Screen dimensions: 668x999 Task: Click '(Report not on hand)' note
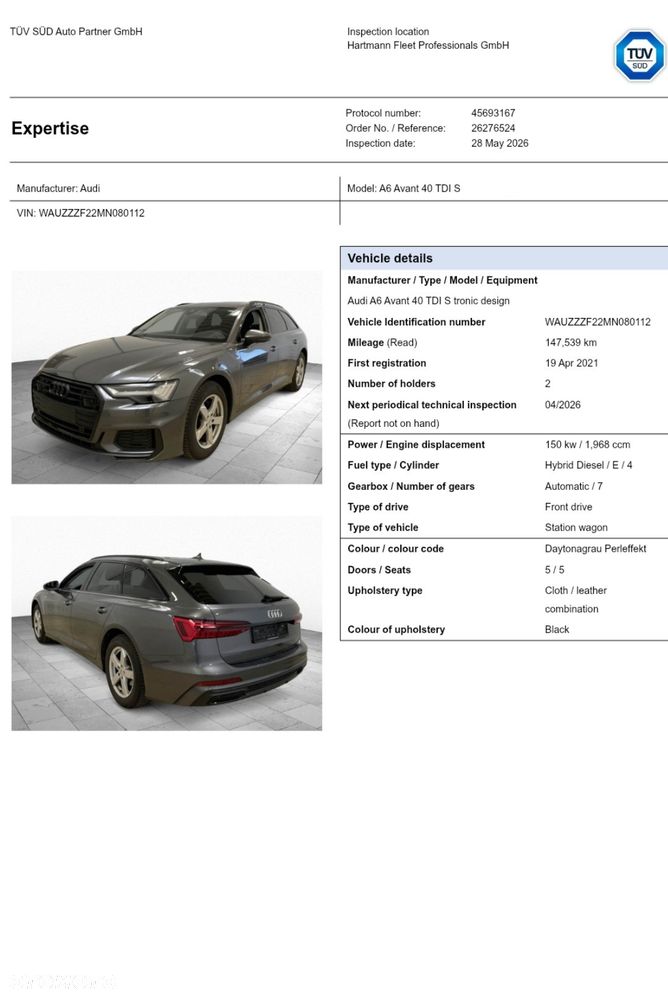pos(393,423)
